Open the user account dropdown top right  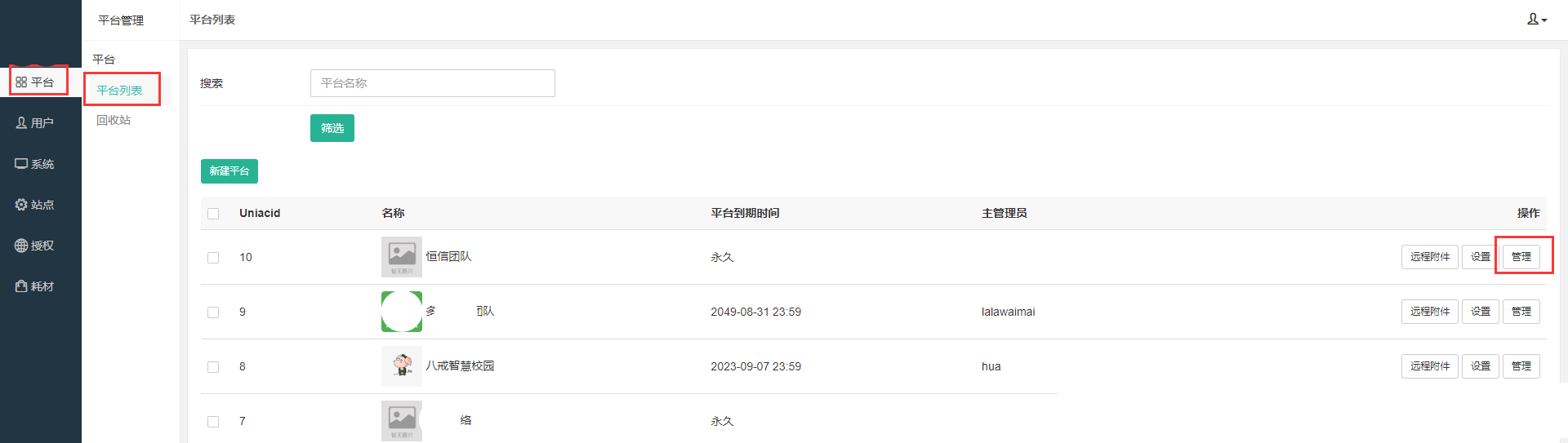[x=1537, y=20]
